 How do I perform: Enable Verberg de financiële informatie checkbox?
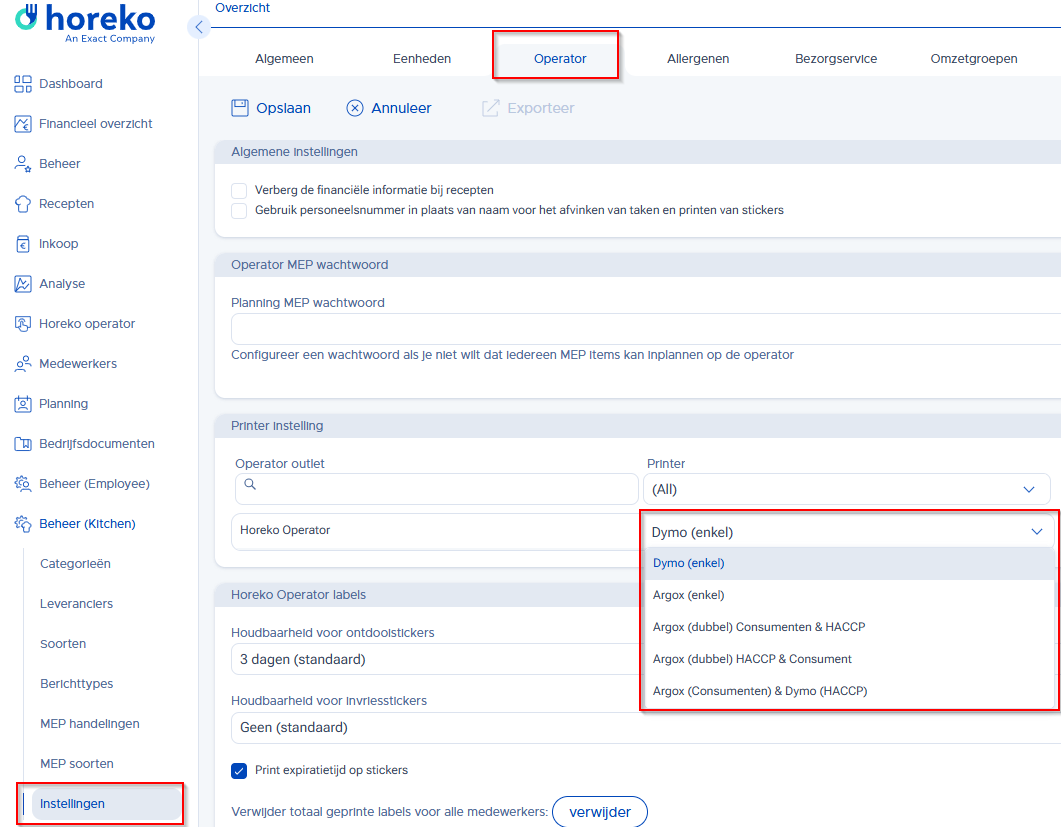(x=239, y=191)
